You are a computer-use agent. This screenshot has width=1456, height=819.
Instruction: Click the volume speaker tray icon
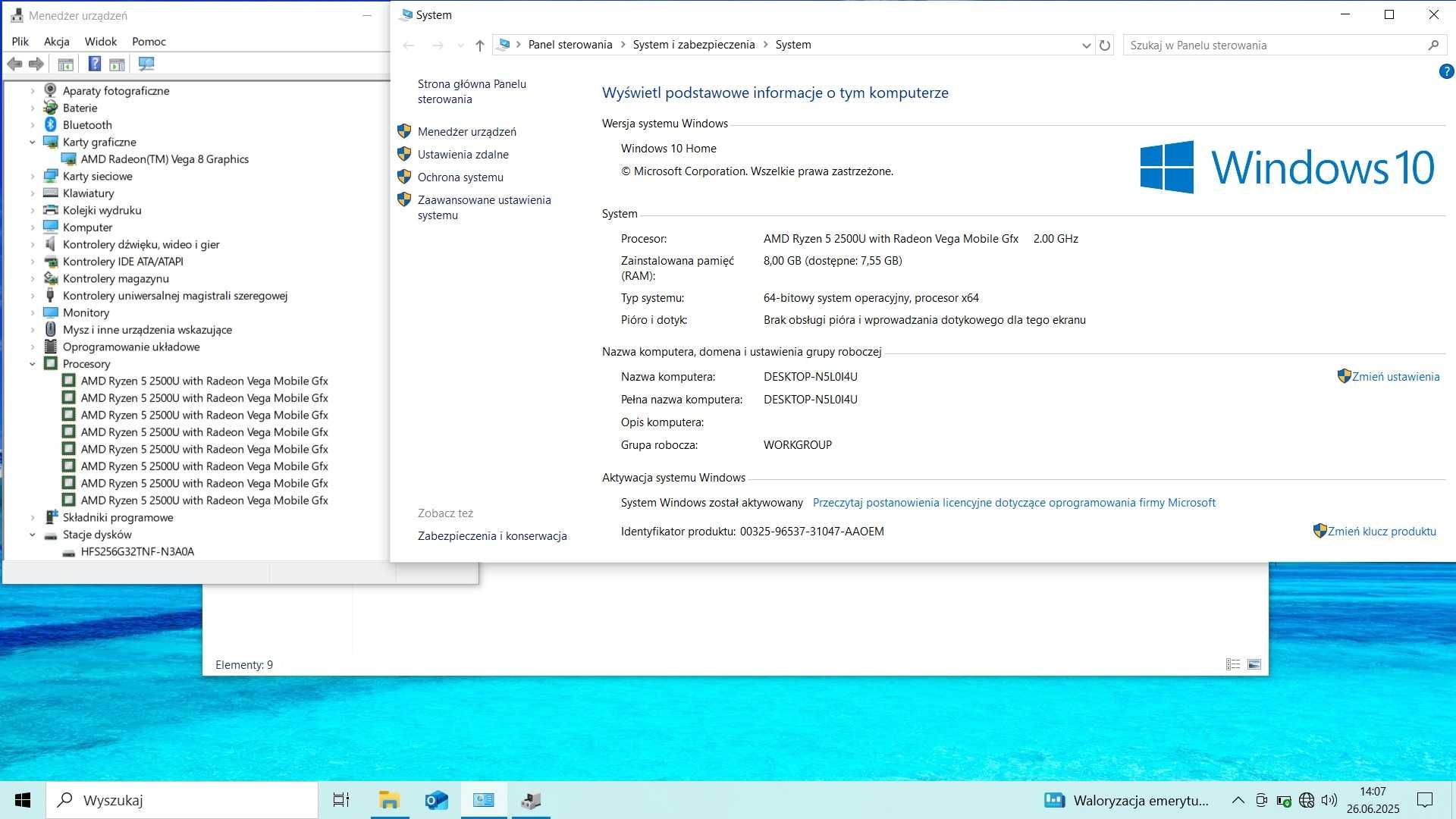[x=1329, y=800]
